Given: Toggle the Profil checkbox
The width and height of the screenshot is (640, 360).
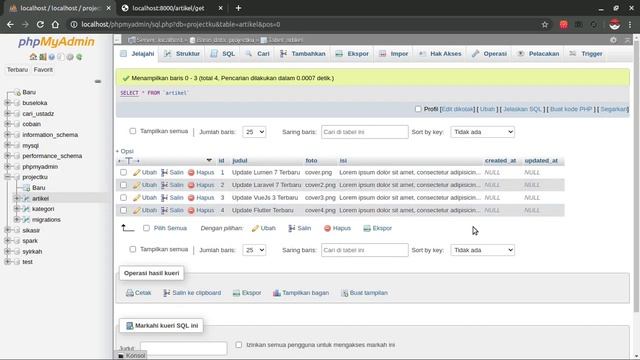Looking at the screenshot, I should [x=418, y=109].
